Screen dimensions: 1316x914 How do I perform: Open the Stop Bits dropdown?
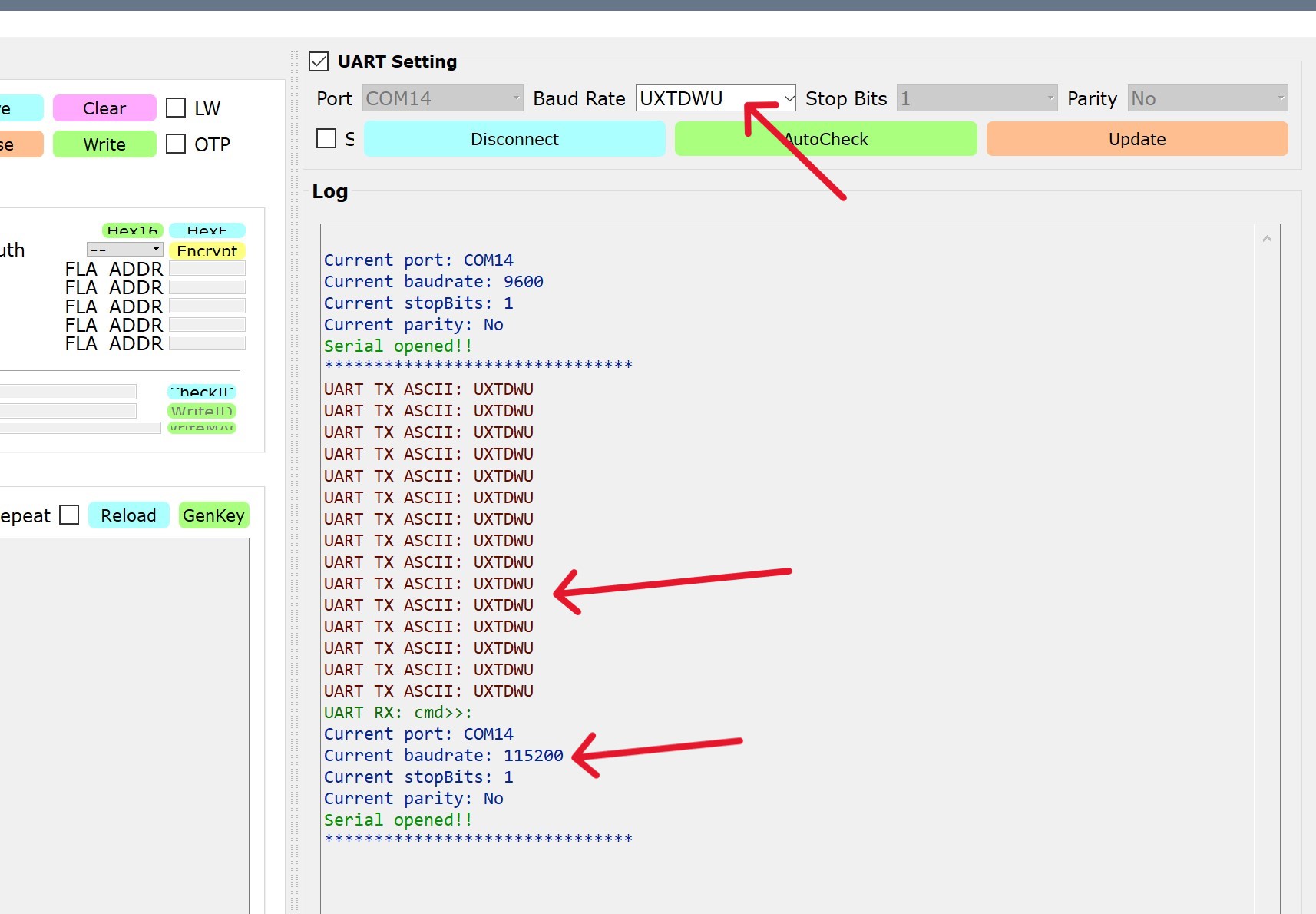[977, 98]
